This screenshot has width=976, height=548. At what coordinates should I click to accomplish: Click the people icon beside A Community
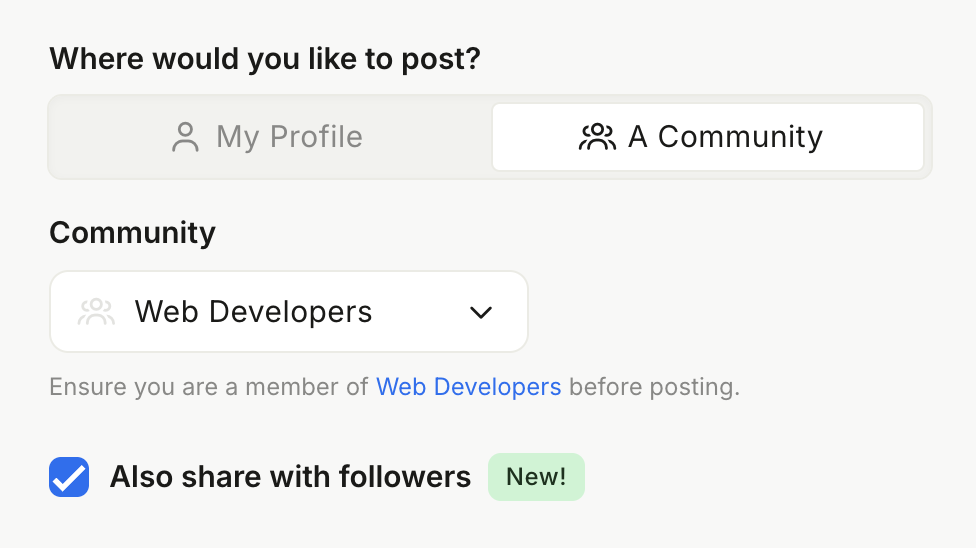click(x=597, y=137)
